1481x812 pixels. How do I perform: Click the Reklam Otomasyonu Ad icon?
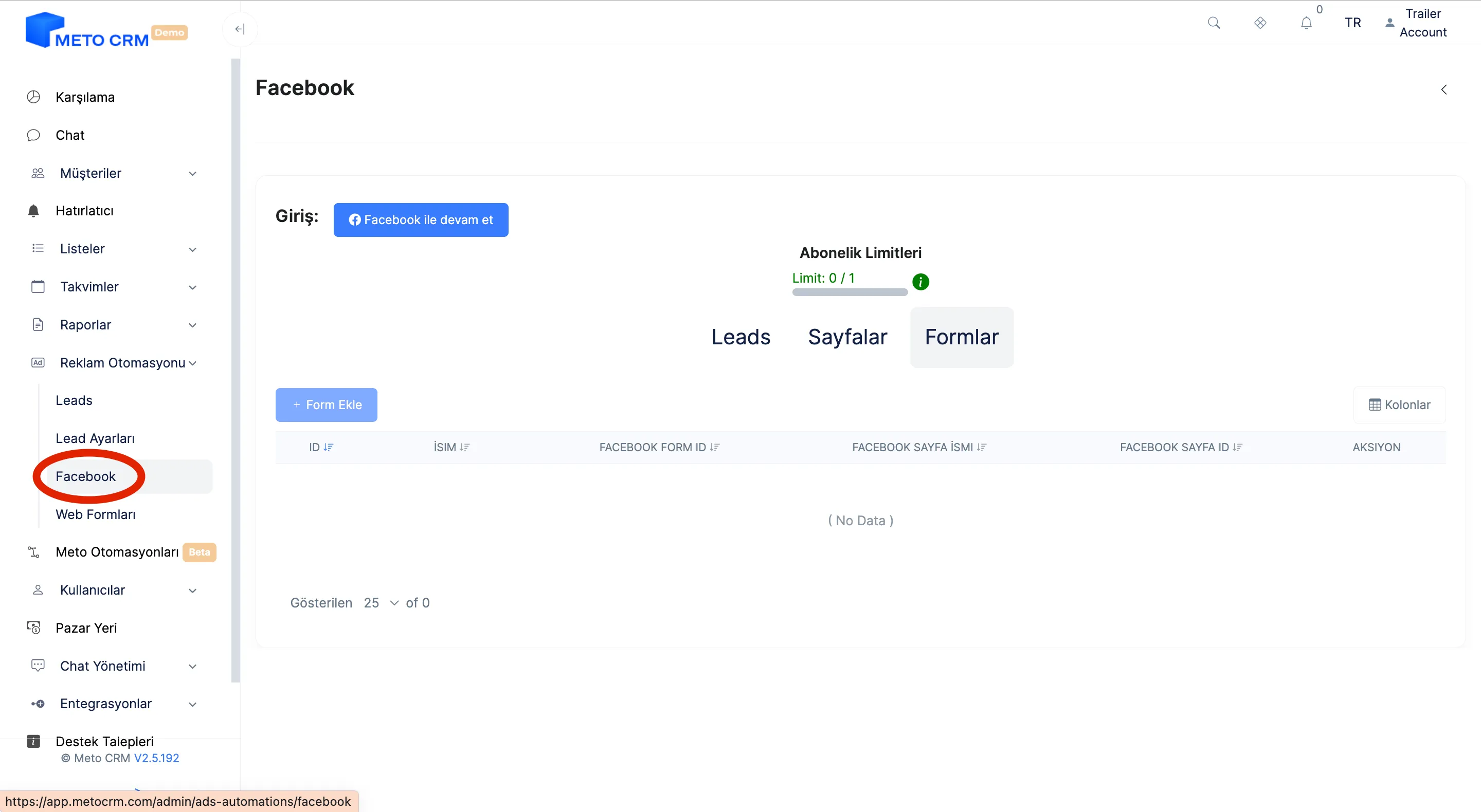coord(38,363)
